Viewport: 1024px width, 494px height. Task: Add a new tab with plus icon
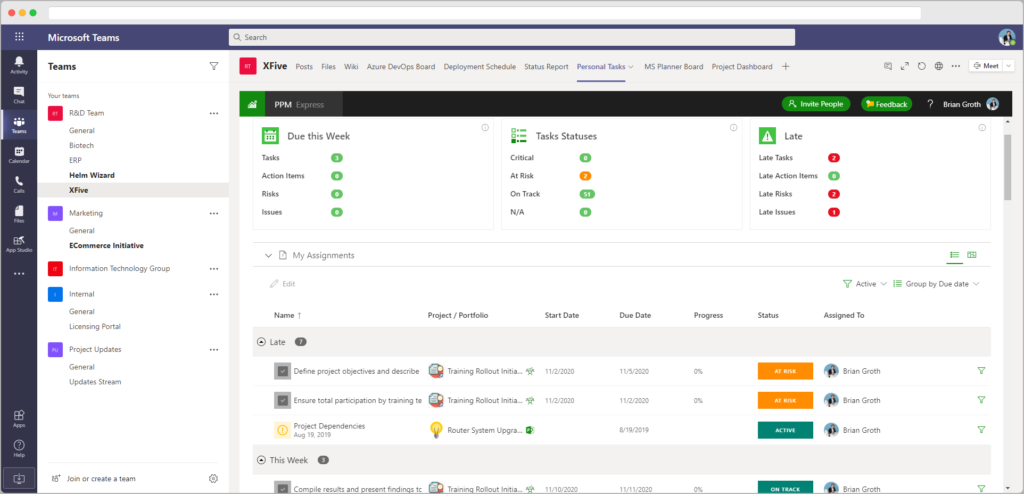coord(786,67)
